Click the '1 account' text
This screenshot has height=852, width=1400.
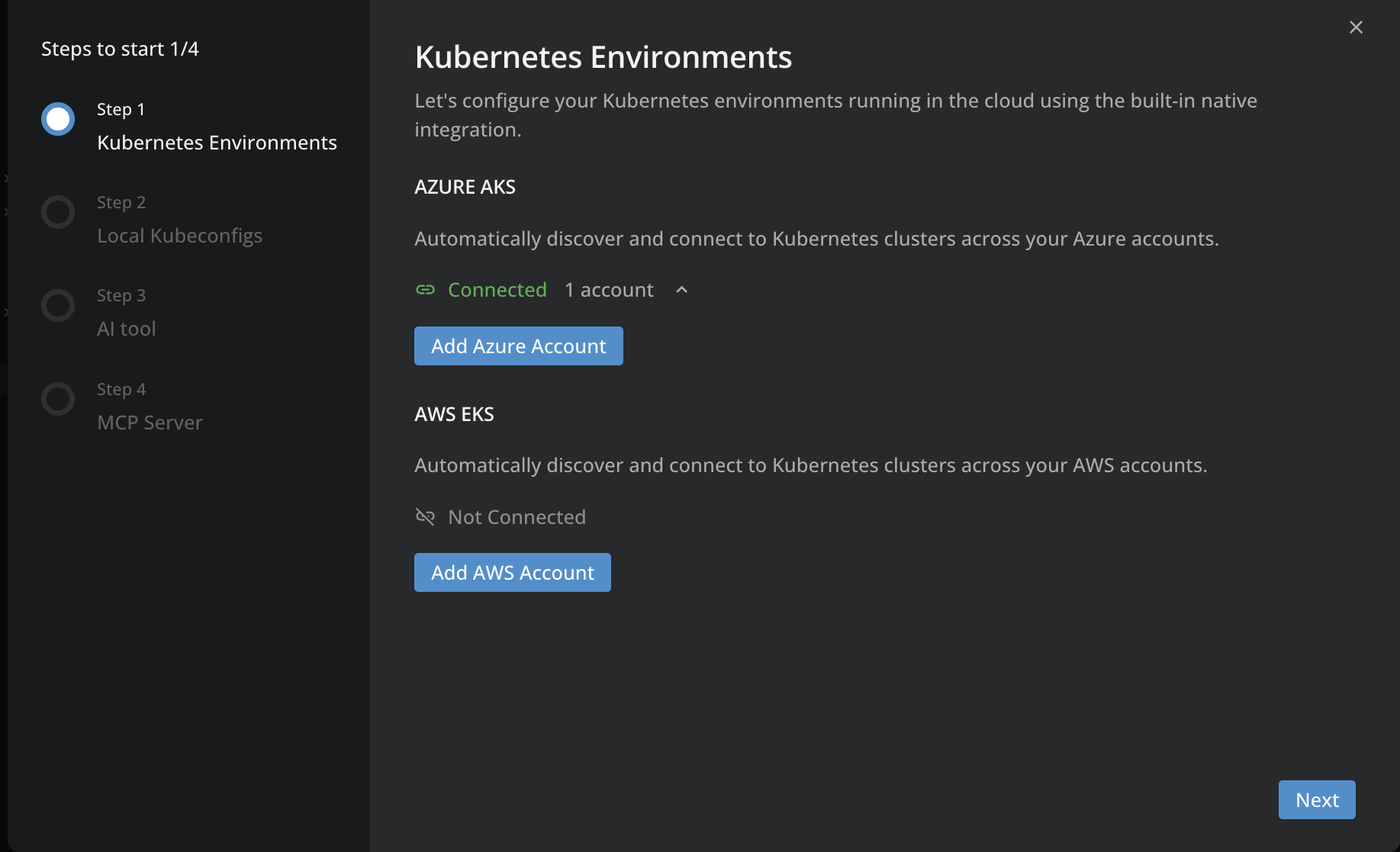tap(609, 290)
